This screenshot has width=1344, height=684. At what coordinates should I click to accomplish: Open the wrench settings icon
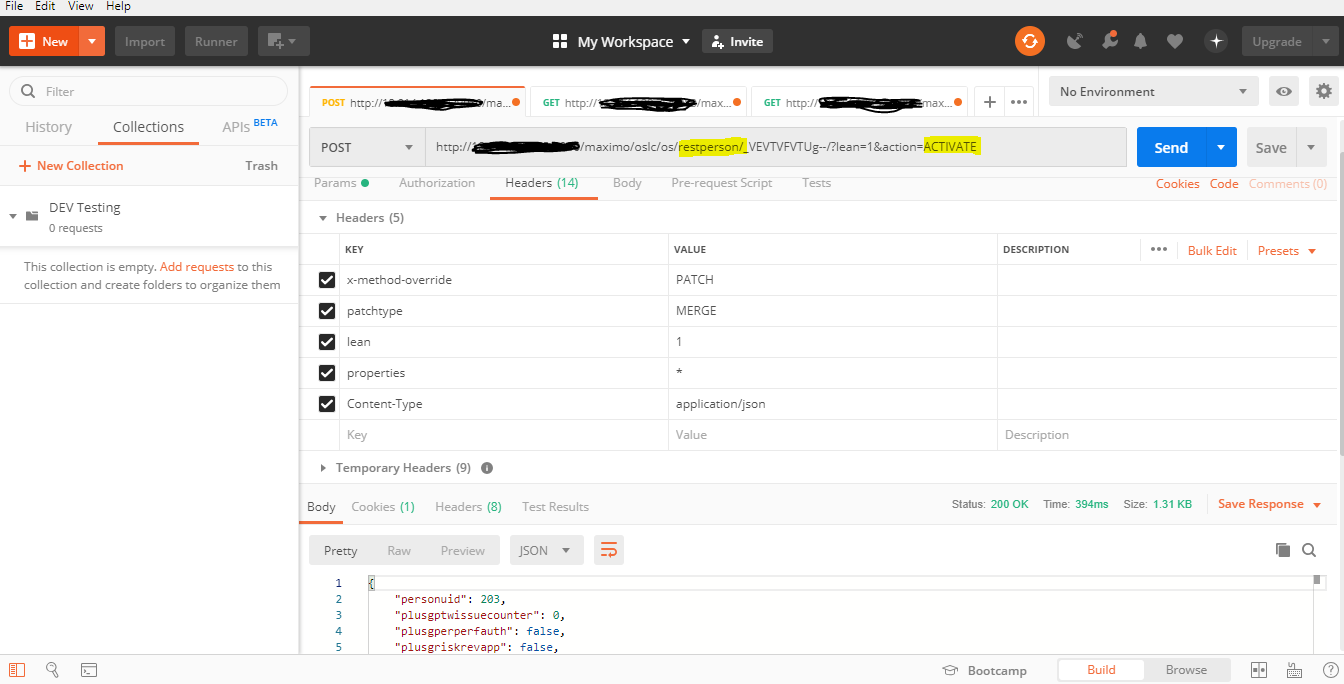click(1108, 41)
